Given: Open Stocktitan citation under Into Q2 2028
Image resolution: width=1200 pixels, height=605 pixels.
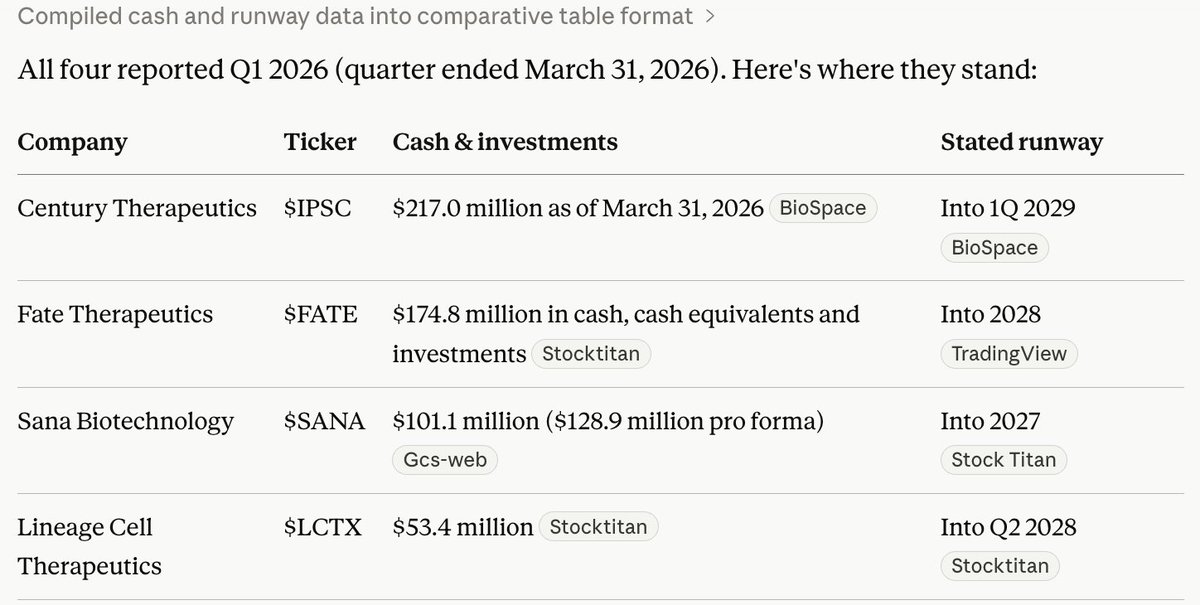Looking at the screenshot, I should (x=1000, y=566).
